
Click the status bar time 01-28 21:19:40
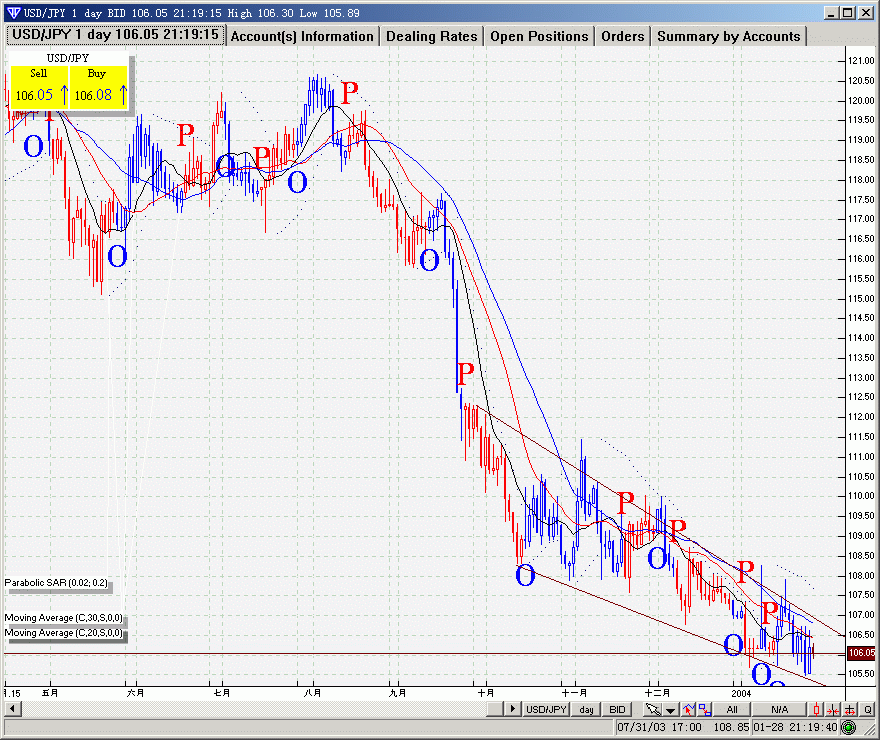coord(795,727)
